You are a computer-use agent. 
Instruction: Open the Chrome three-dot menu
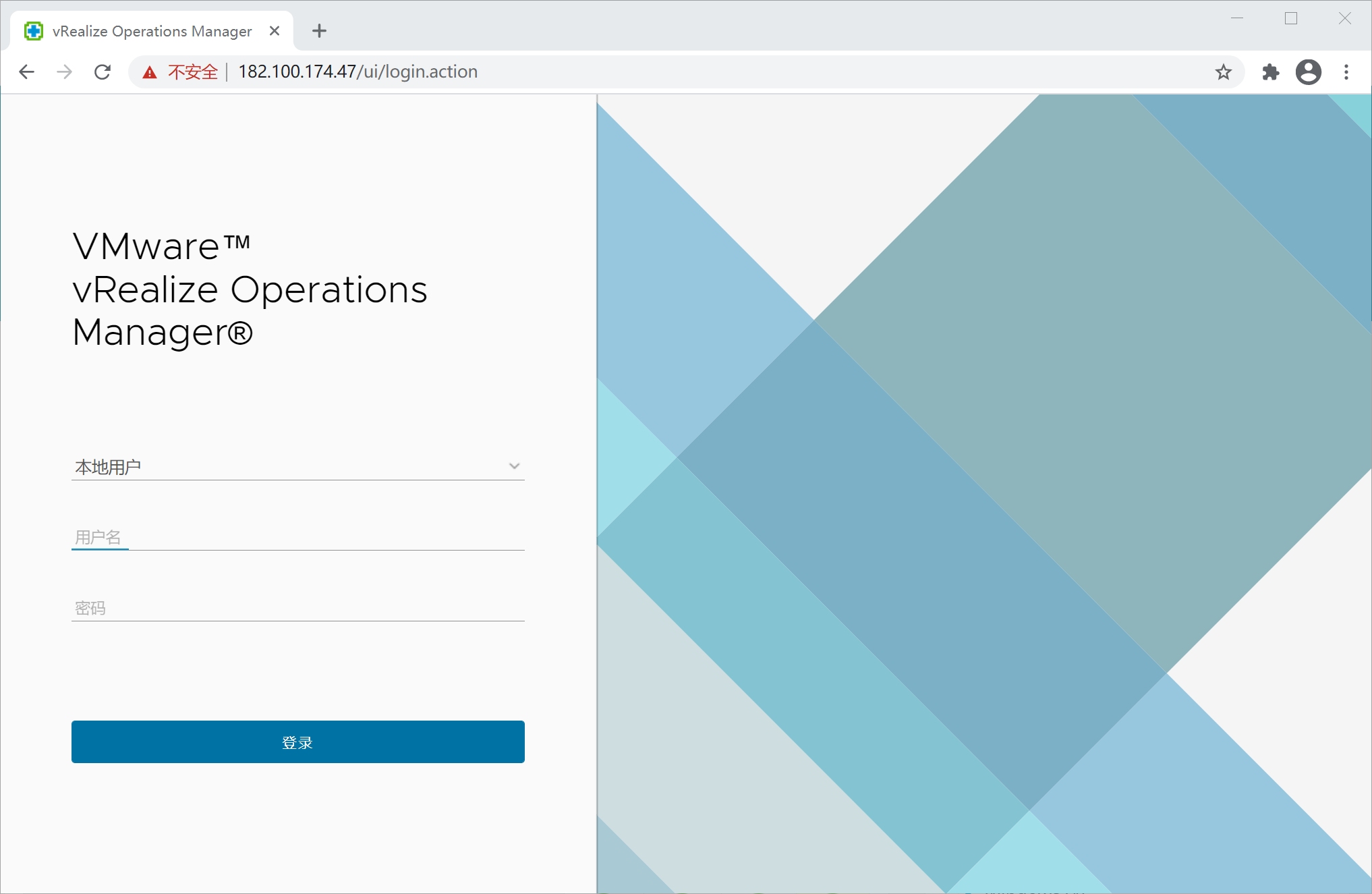tap(1346, 72)
